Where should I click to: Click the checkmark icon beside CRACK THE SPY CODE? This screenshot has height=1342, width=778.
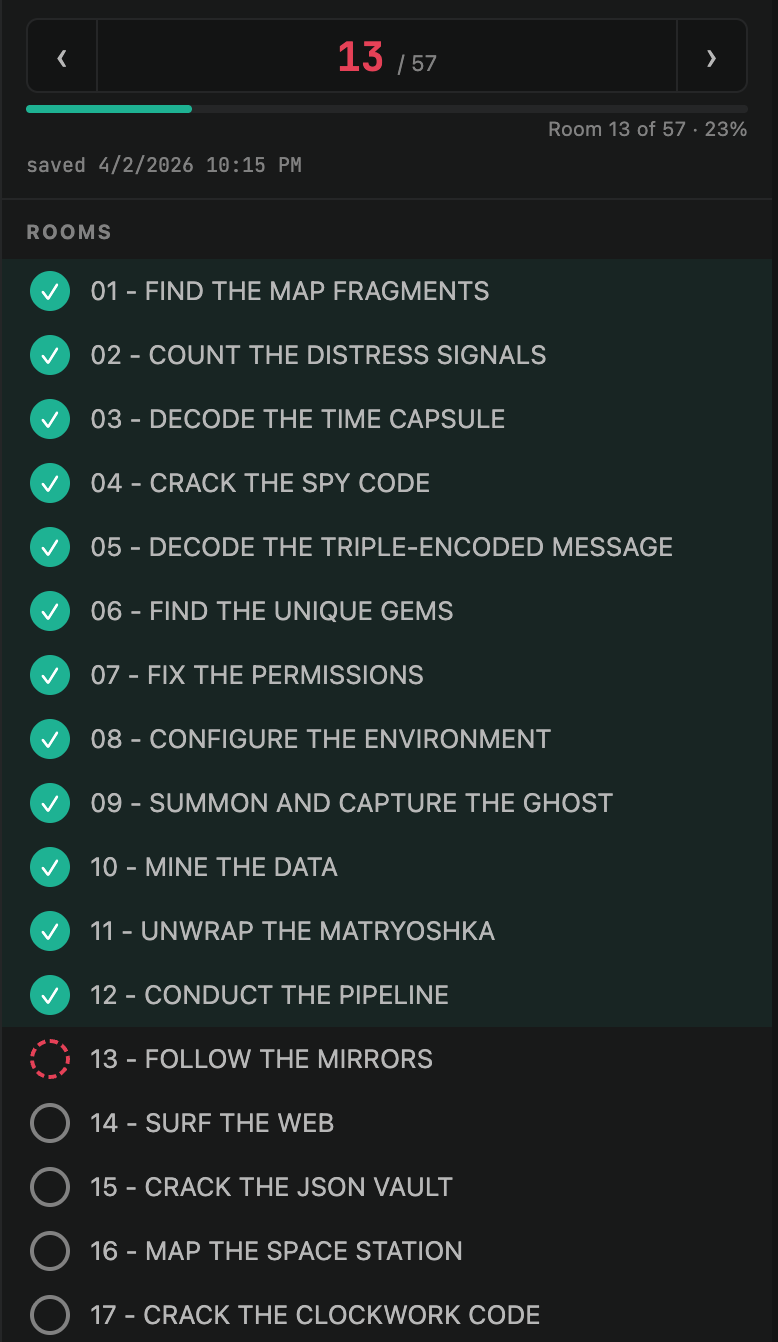point(50,483)
